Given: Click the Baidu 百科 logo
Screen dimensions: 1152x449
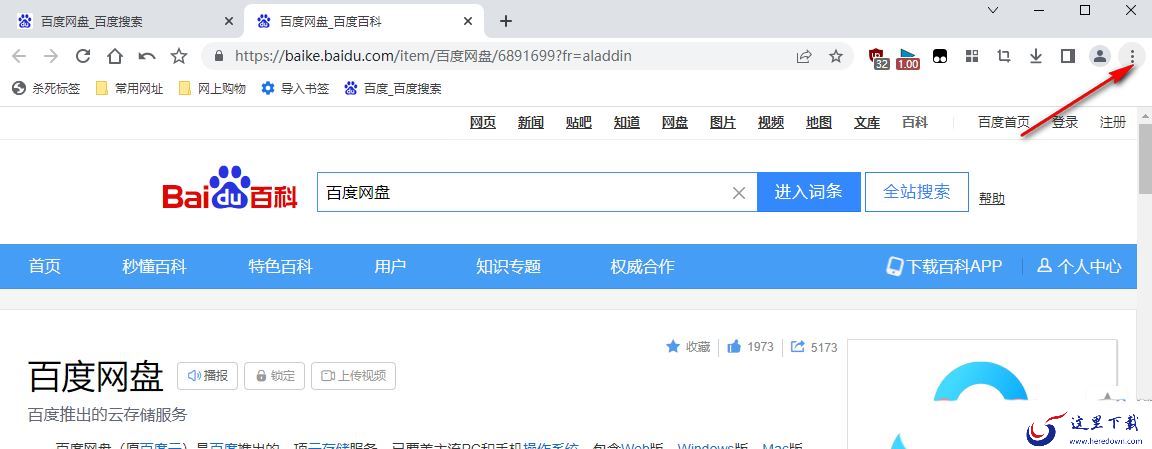Looking at the screenshot, I should point(230,188).
